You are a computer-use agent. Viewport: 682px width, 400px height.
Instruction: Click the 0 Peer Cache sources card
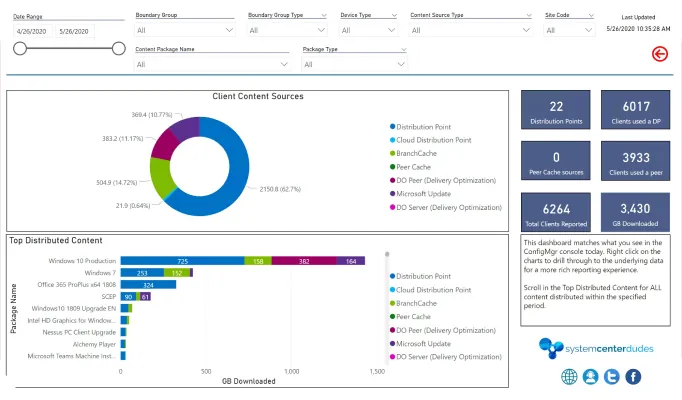(x=555, y=160)
